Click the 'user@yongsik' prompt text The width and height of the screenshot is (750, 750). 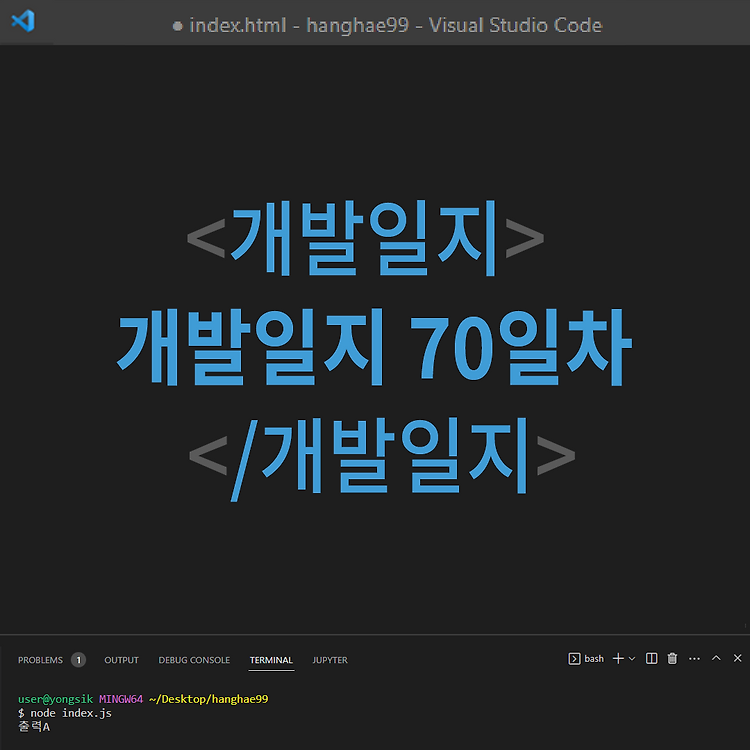pos(55,699)
